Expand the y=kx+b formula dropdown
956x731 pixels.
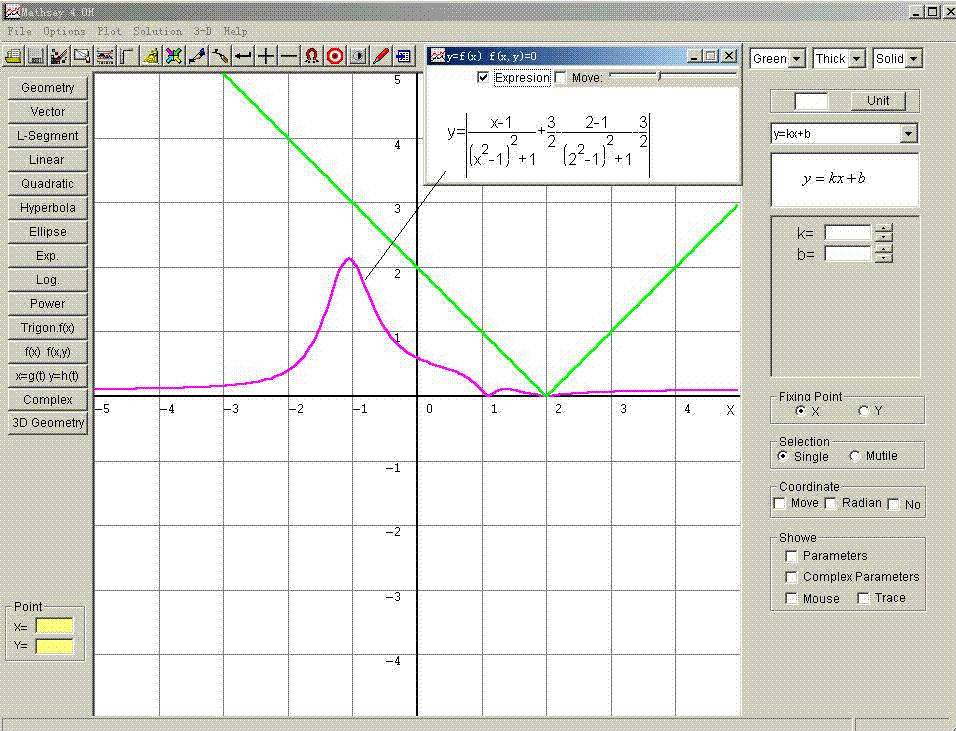[x=908, y=134]
